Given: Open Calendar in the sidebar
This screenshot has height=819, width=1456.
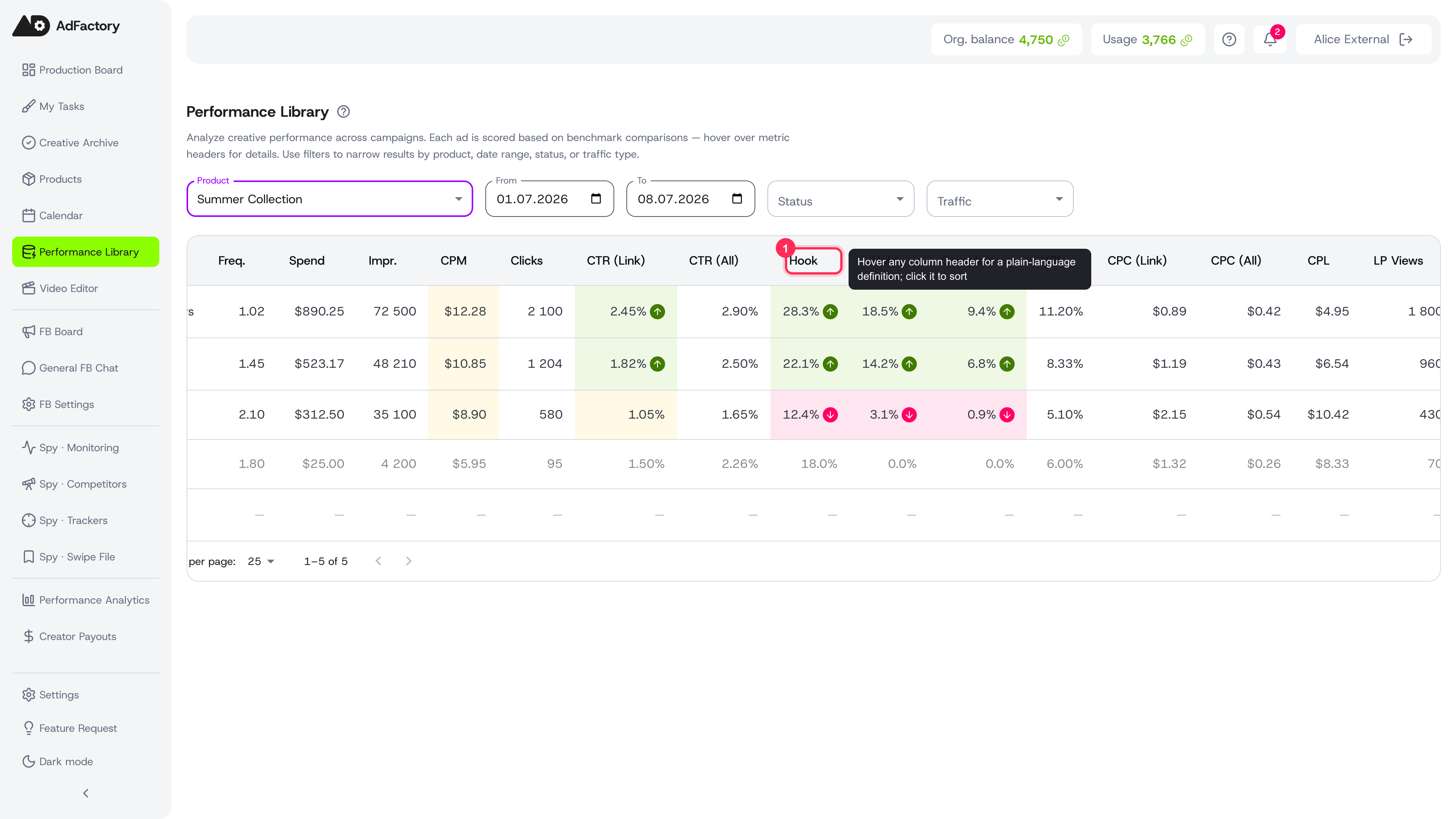Looking at the screenshot, I should [85, 215].
